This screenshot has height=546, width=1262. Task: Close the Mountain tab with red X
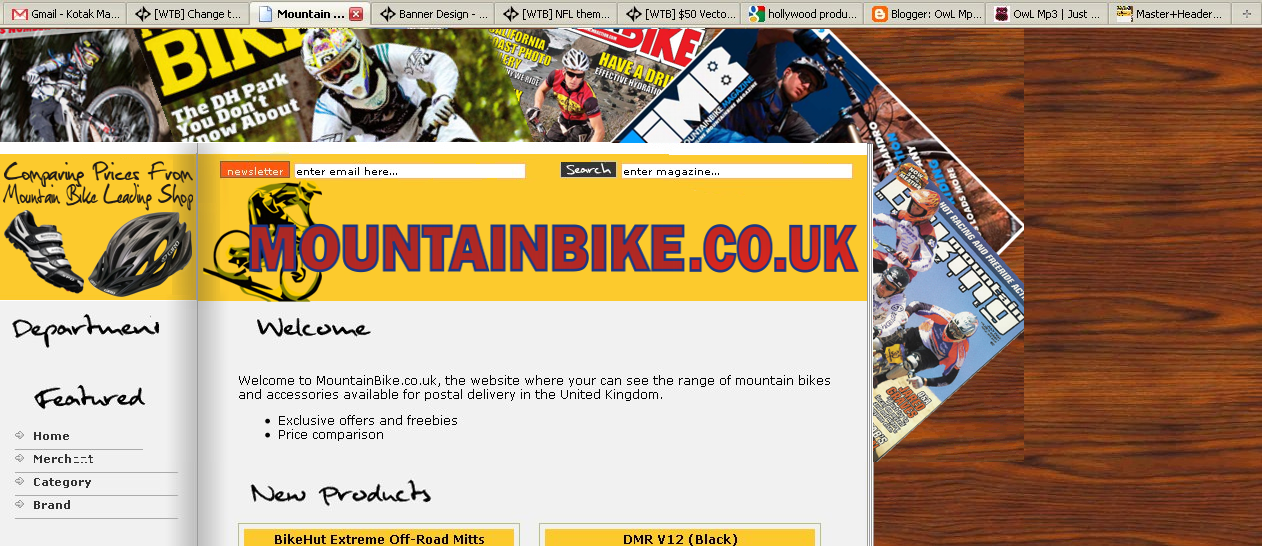coord(355,14)
